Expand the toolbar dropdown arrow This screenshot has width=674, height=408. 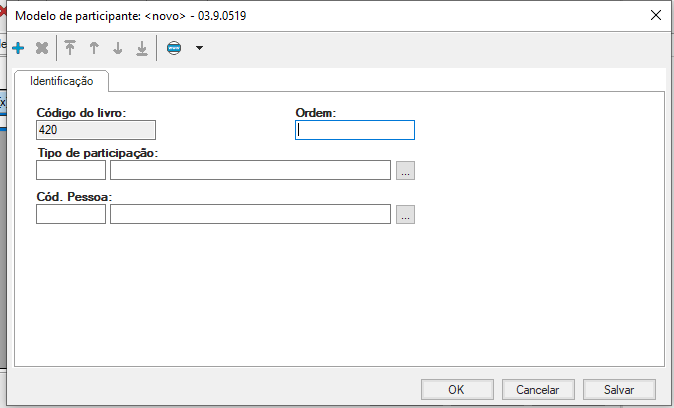[199, 48]
